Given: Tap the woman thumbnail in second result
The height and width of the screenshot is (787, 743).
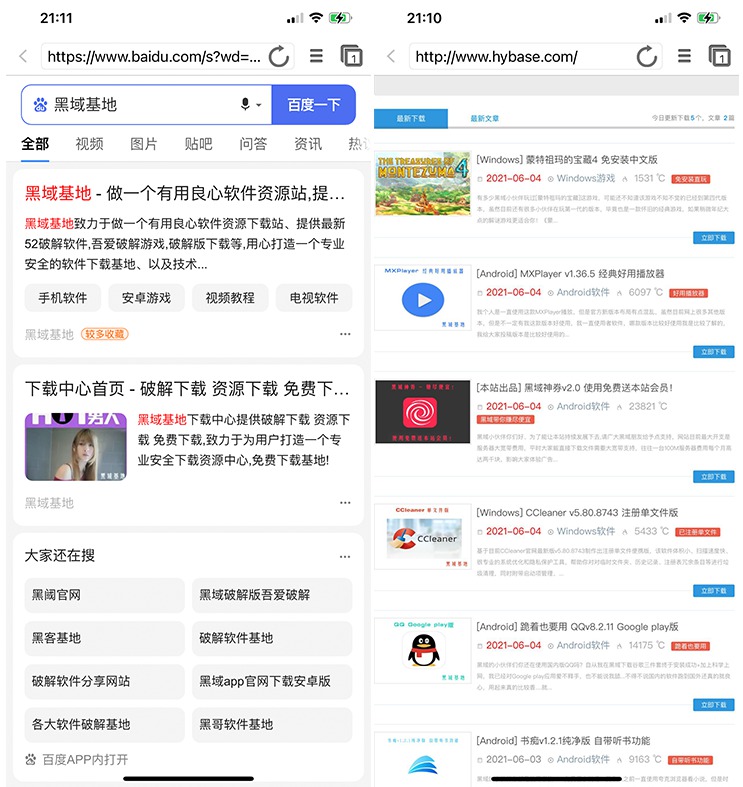Looking at the screenshot, I should [75, 447].
